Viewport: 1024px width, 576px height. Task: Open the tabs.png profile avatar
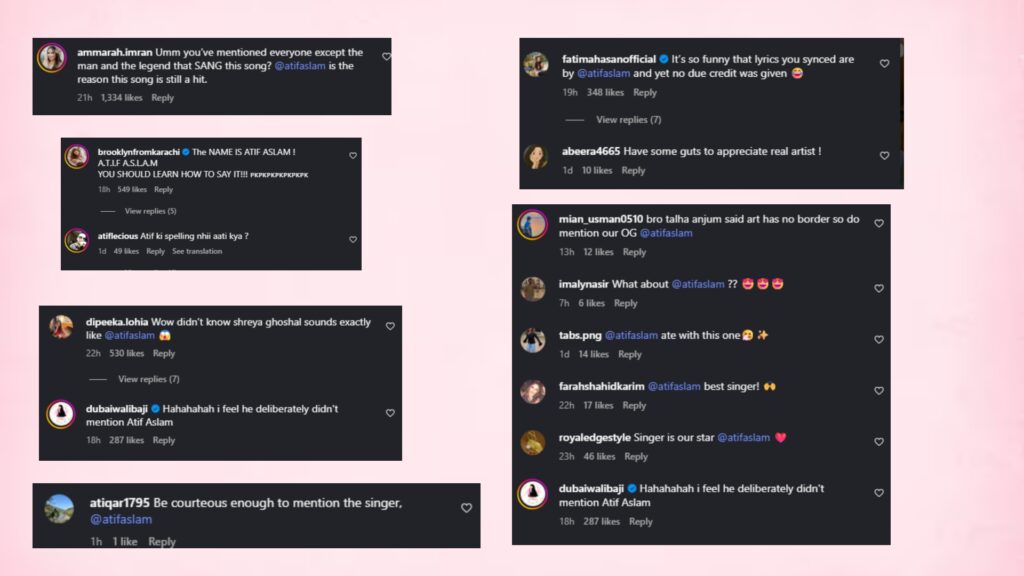pos(532,341)
